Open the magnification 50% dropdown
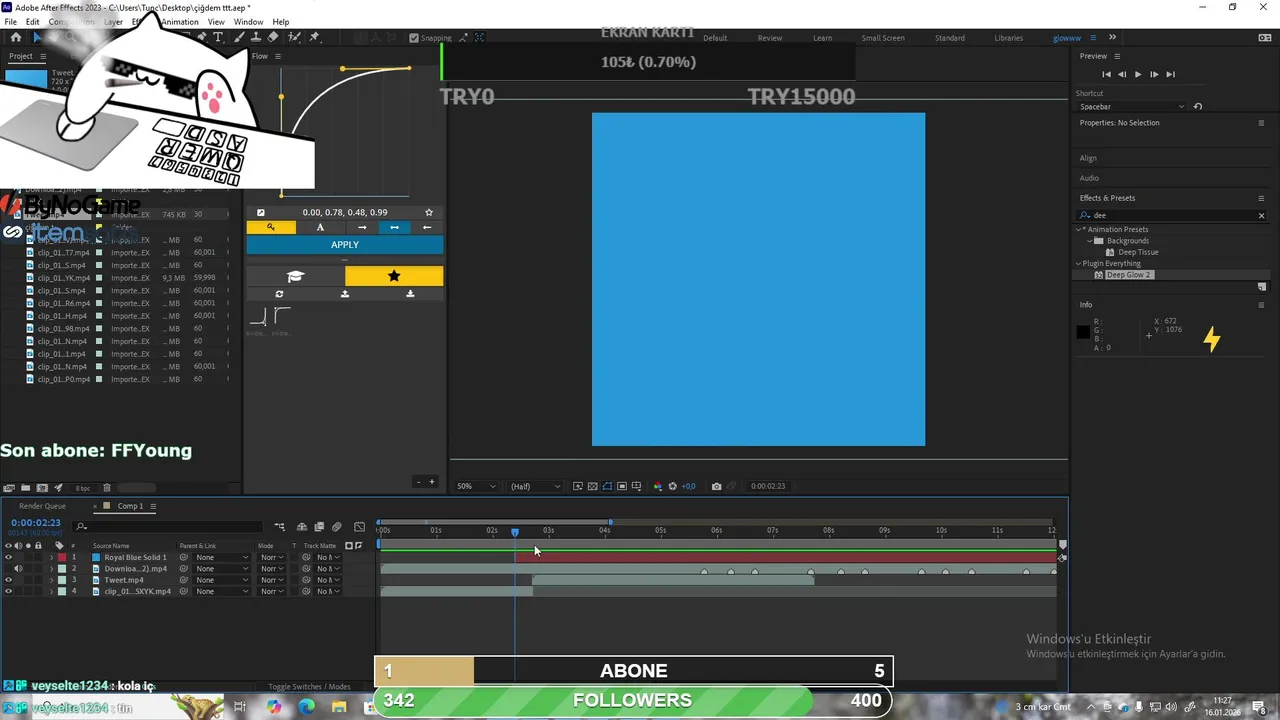 coord(476,486)
